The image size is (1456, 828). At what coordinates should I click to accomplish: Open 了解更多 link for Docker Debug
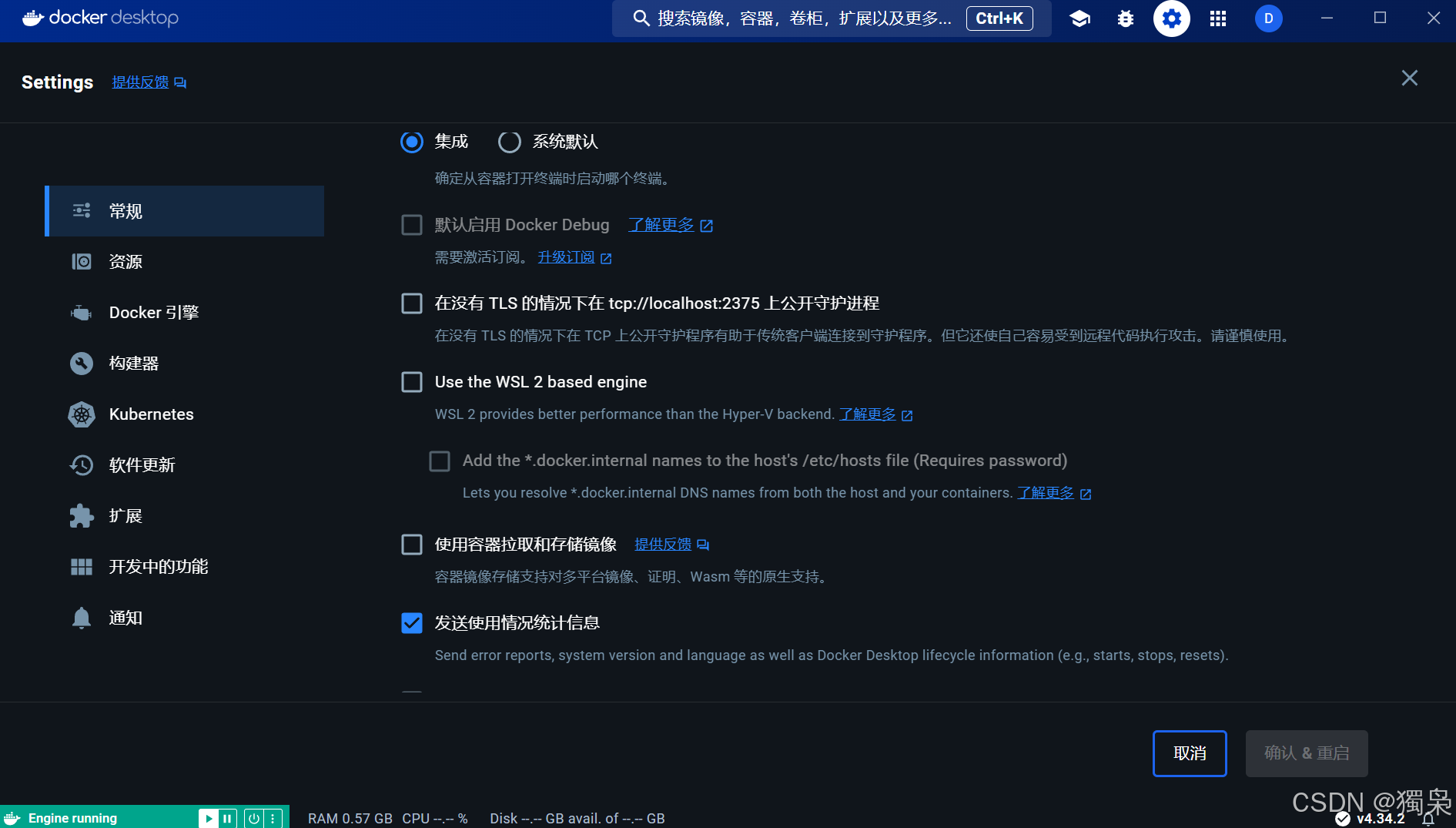661,225
